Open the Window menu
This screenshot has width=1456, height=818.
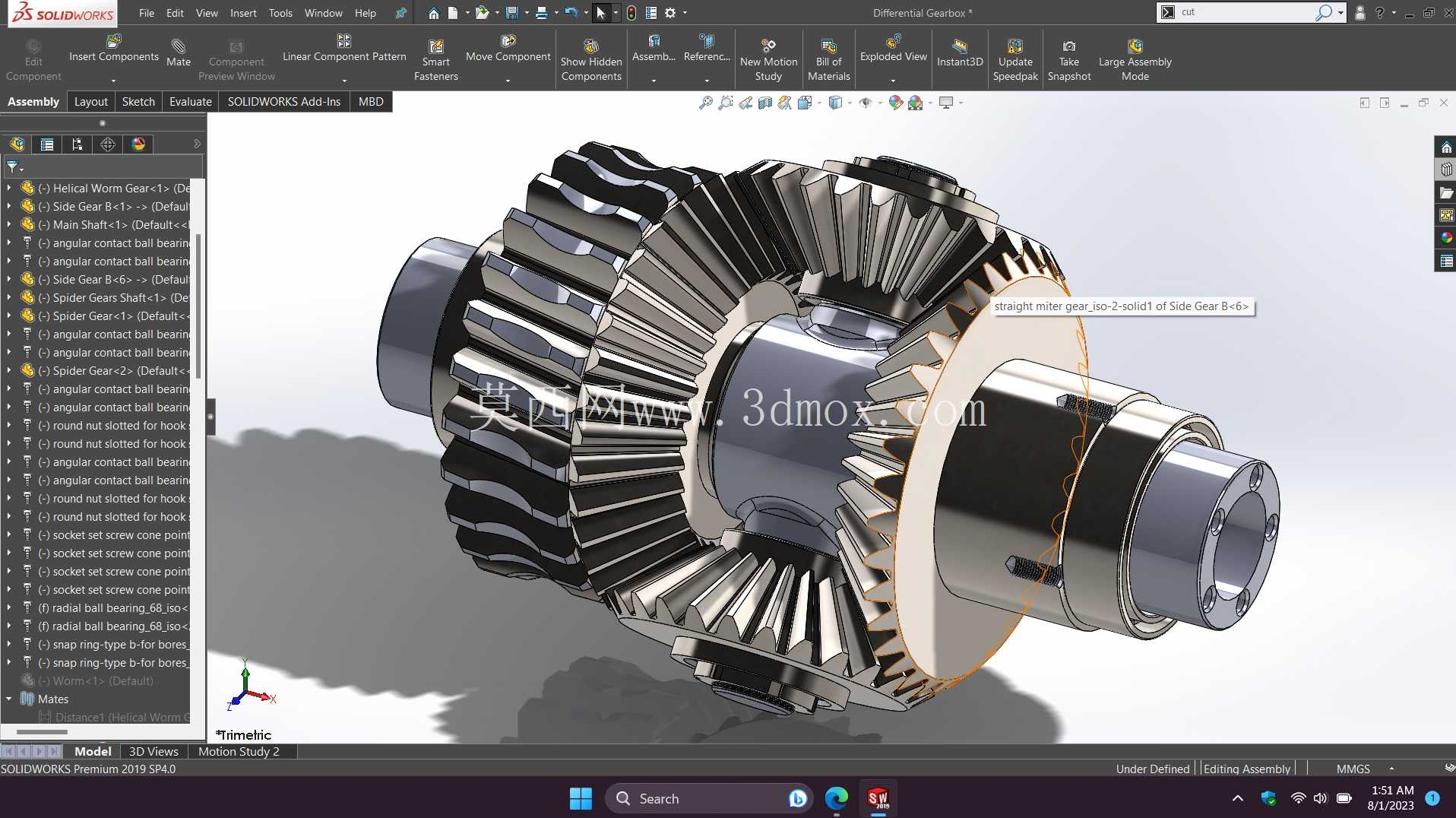point(324,13)
